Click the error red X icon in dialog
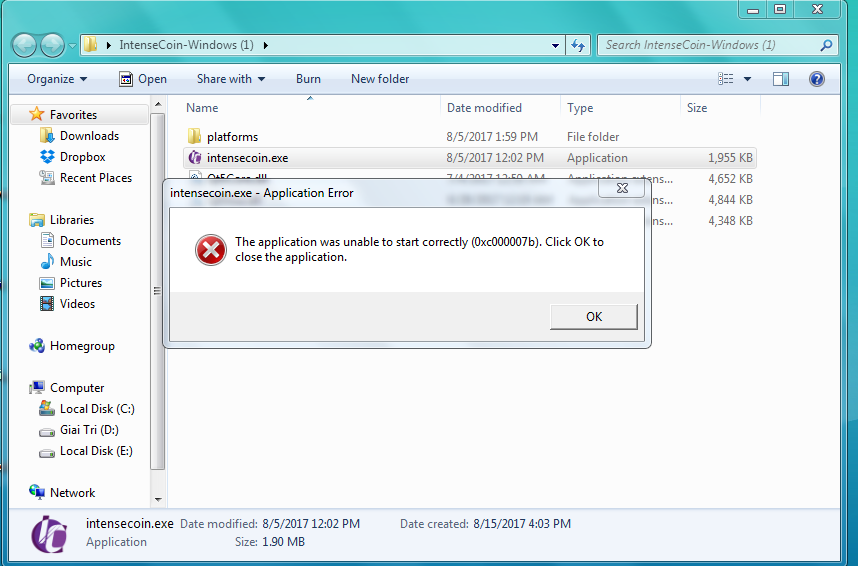858x566 pixels. [211, 250]
